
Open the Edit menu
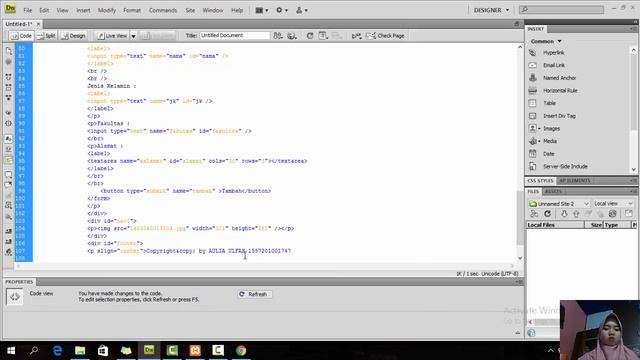(44, 10)
